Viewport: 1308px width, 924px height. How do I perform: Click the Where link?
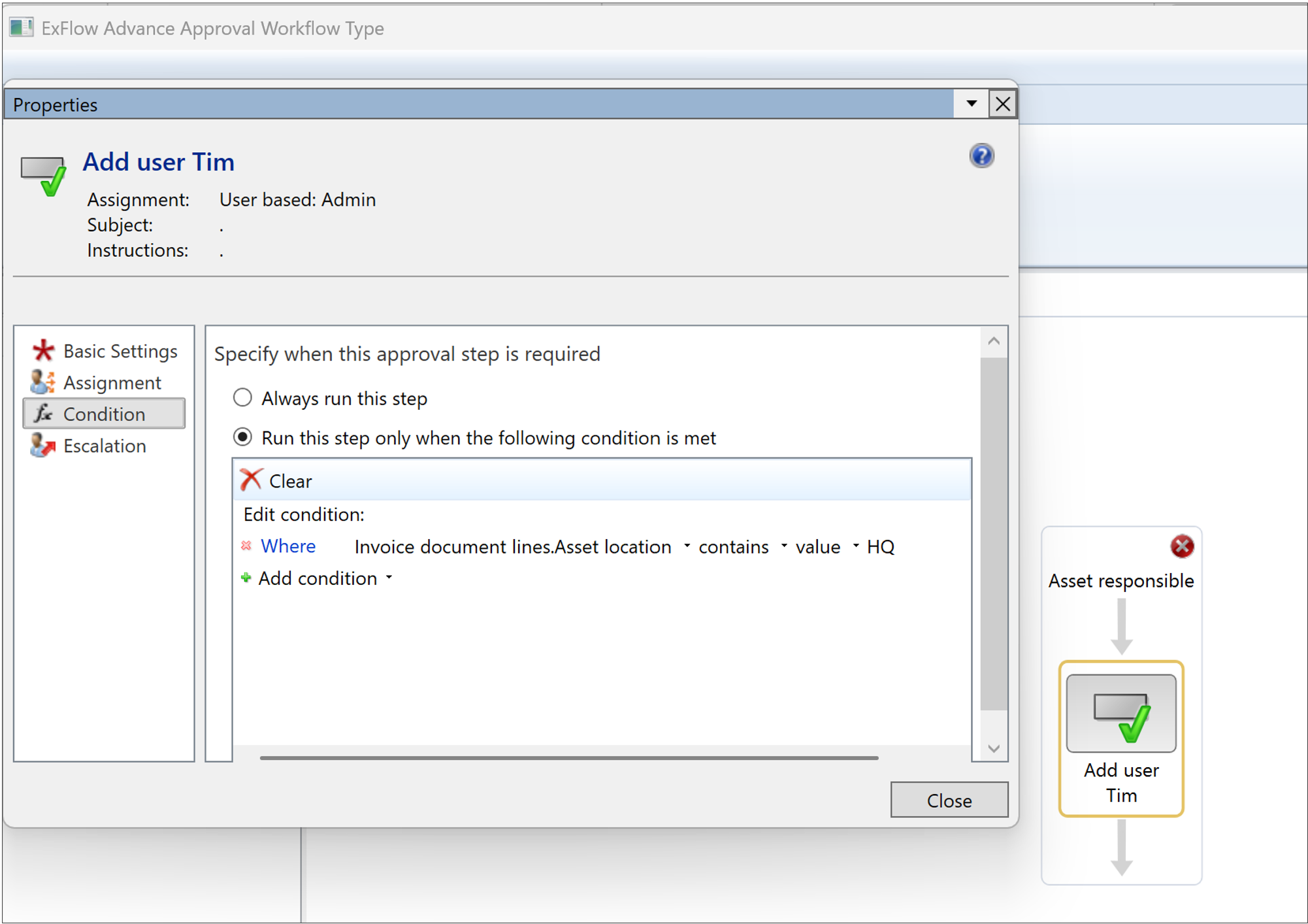287,546
